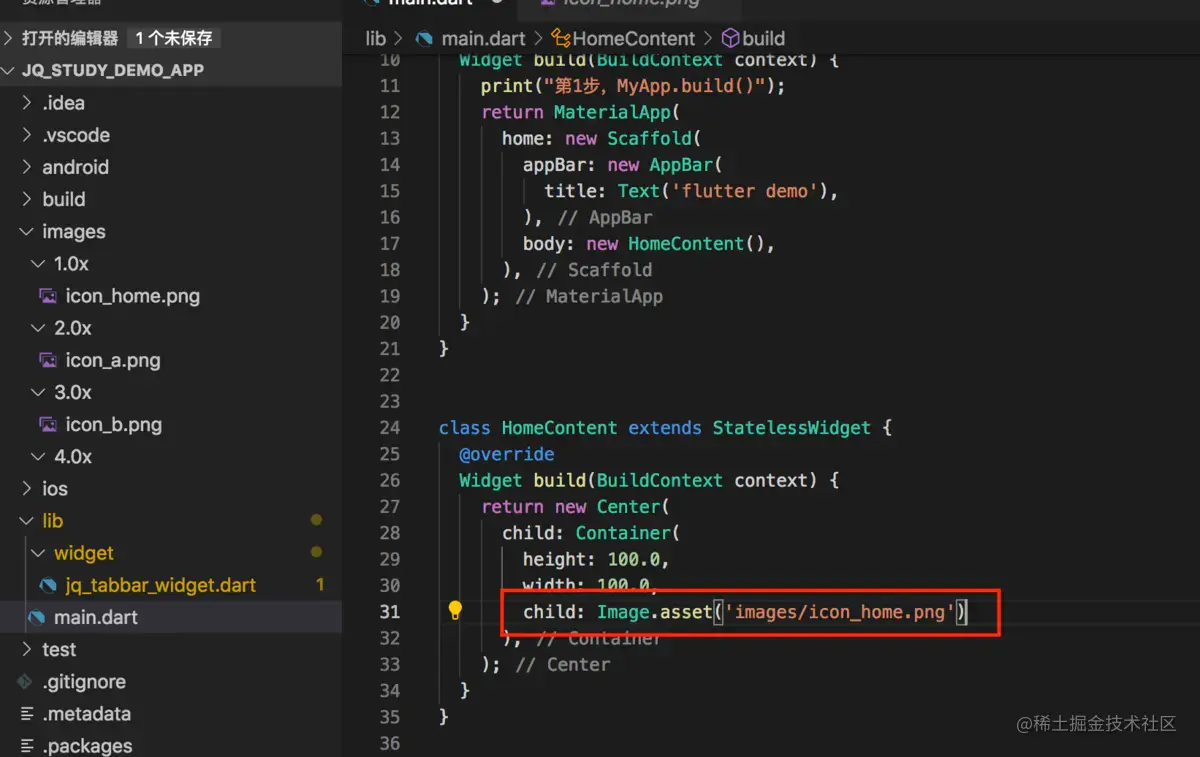Expand the test folder

click(26, 649)
